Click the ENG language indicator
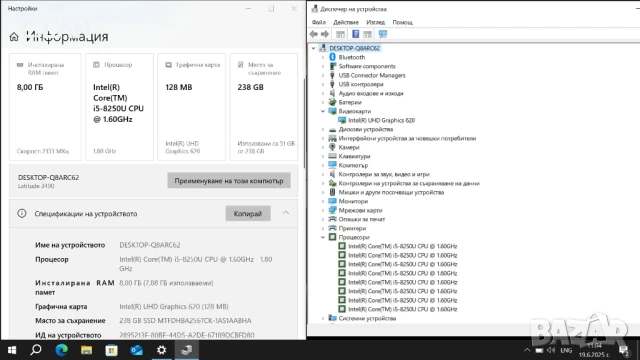The height and width of the screenshot is (360, 640). click(x=566, y=350)
